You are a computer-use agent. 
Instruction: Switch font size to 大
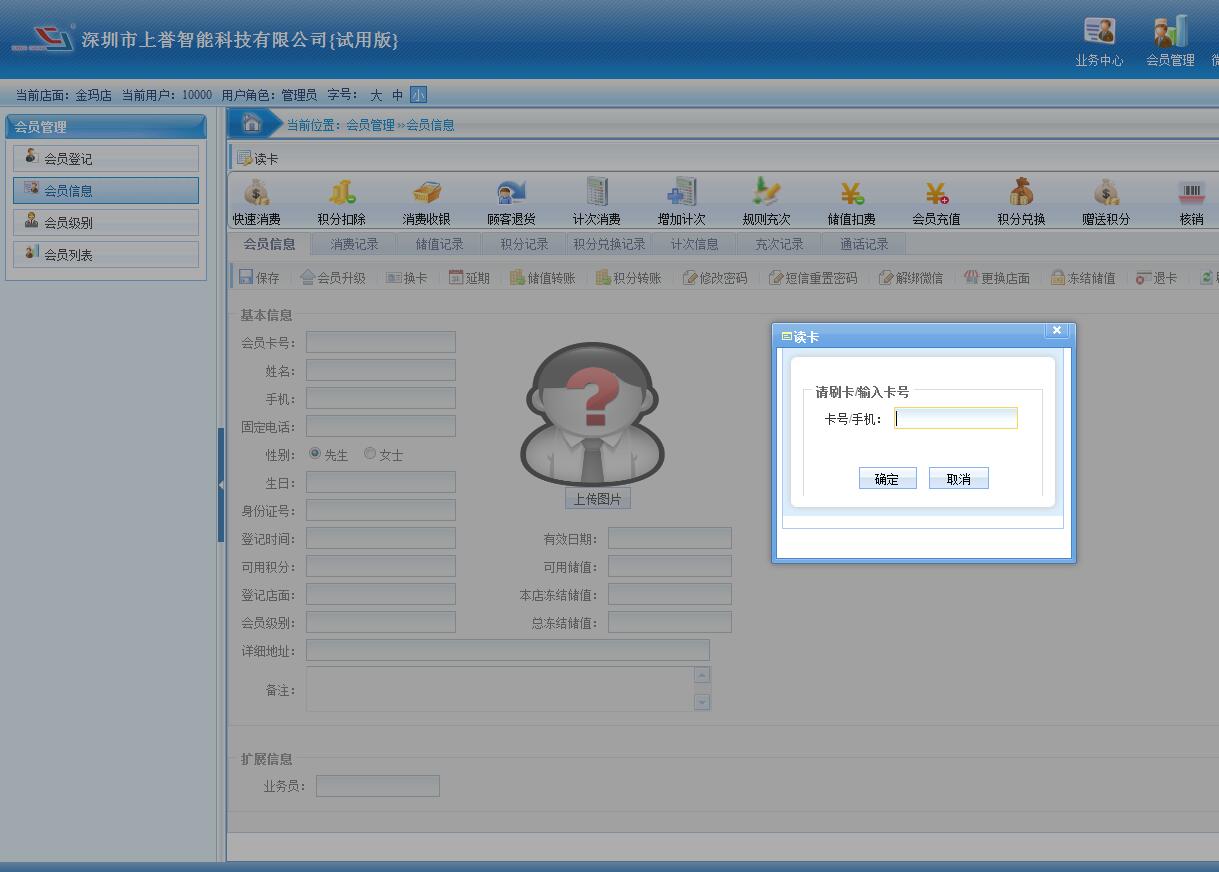376,95
